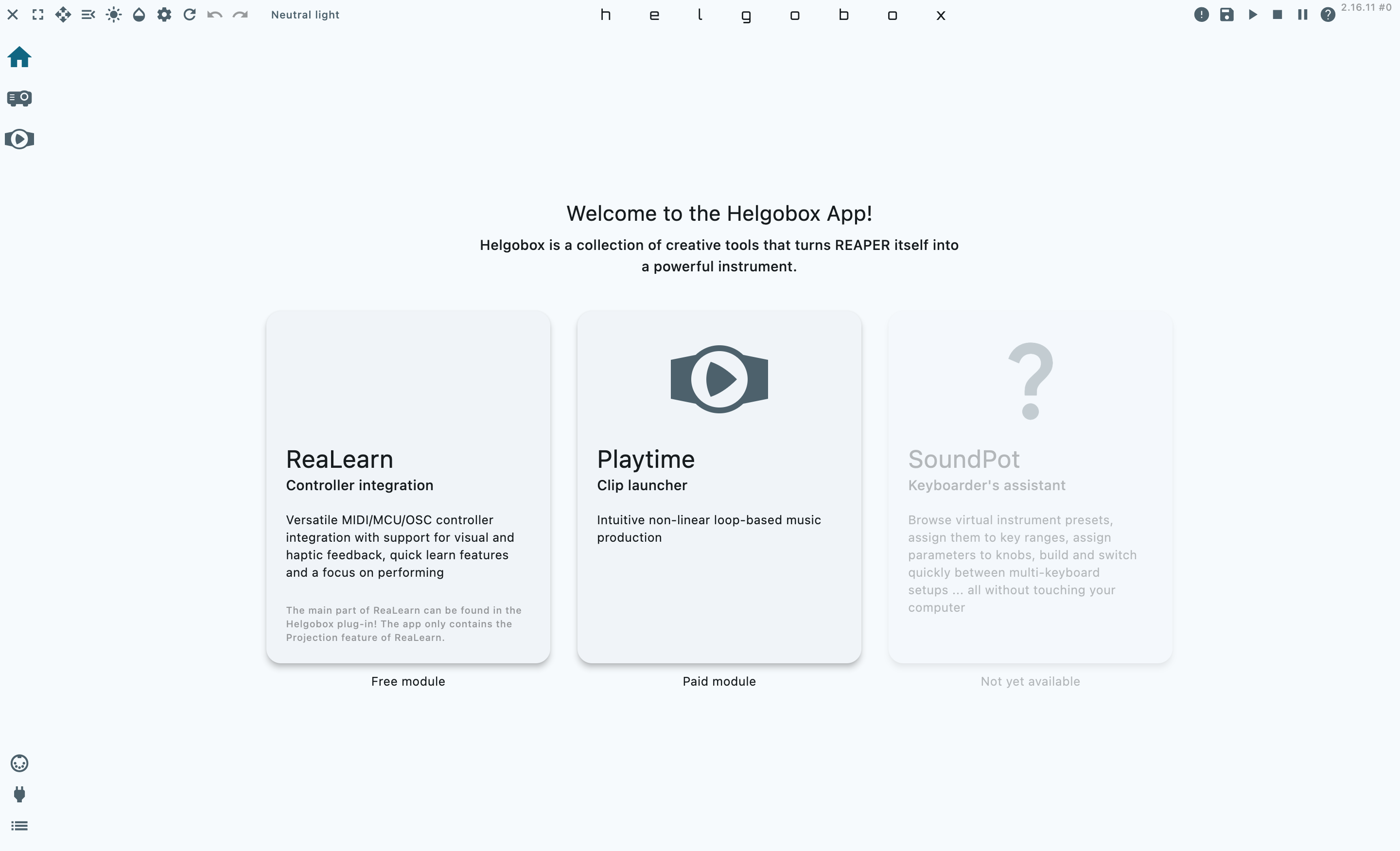Click the large Playtime logo icon

point(719,379)
